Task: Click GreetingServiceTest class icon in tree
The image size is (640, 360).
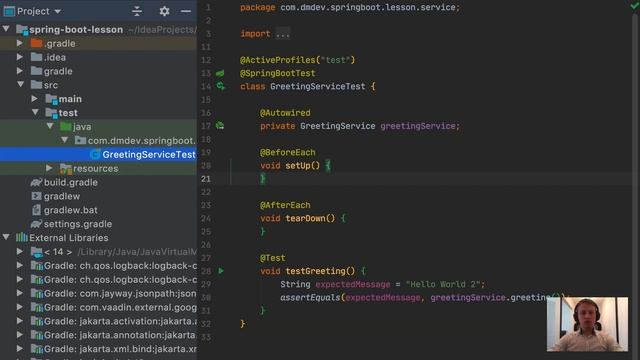Action: [95, 154]
